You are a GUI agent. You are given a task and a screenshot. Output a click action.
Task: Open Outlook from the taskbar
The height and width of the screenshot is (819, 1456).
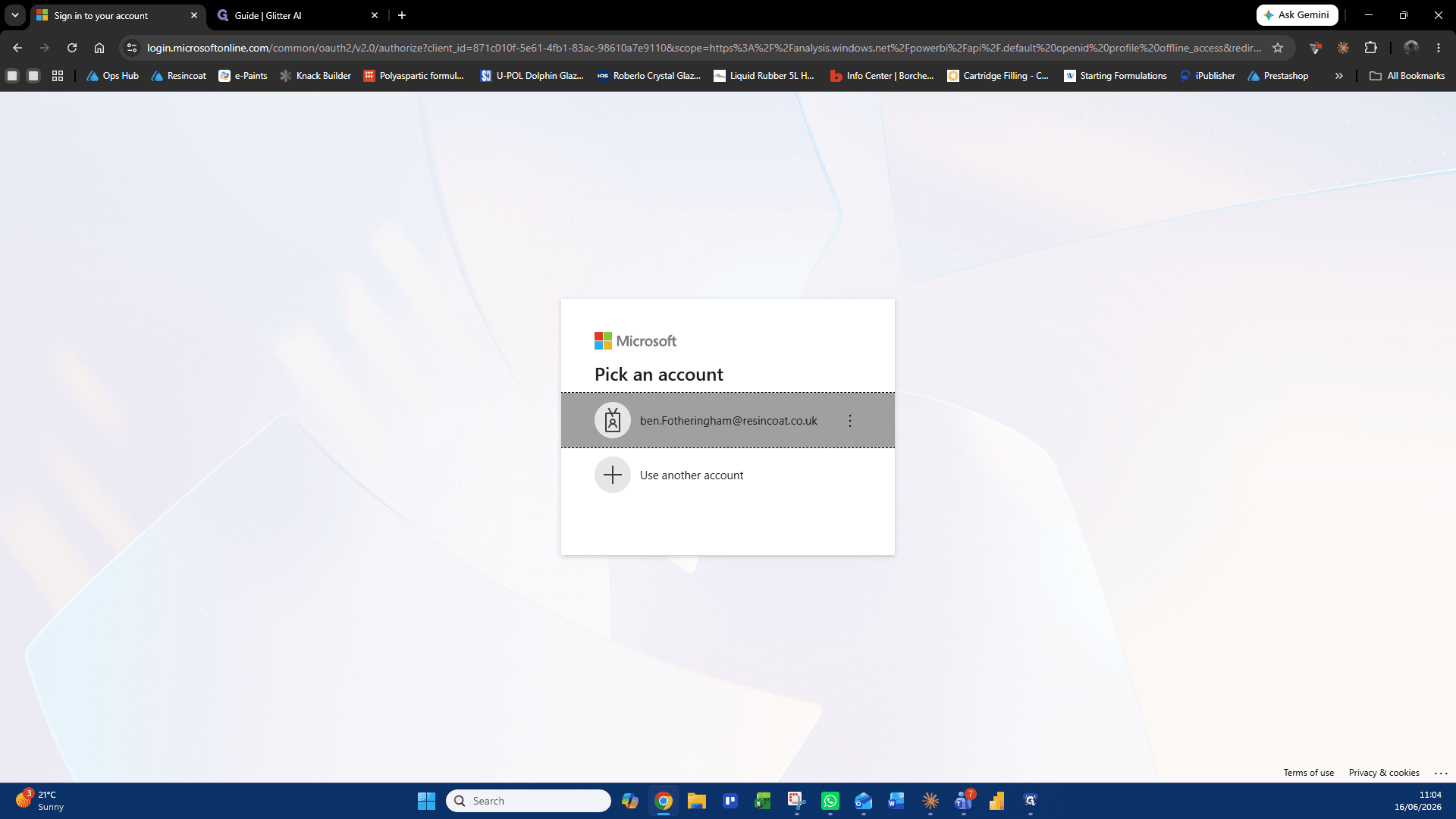pyautogui.click(x=863, y=801)
